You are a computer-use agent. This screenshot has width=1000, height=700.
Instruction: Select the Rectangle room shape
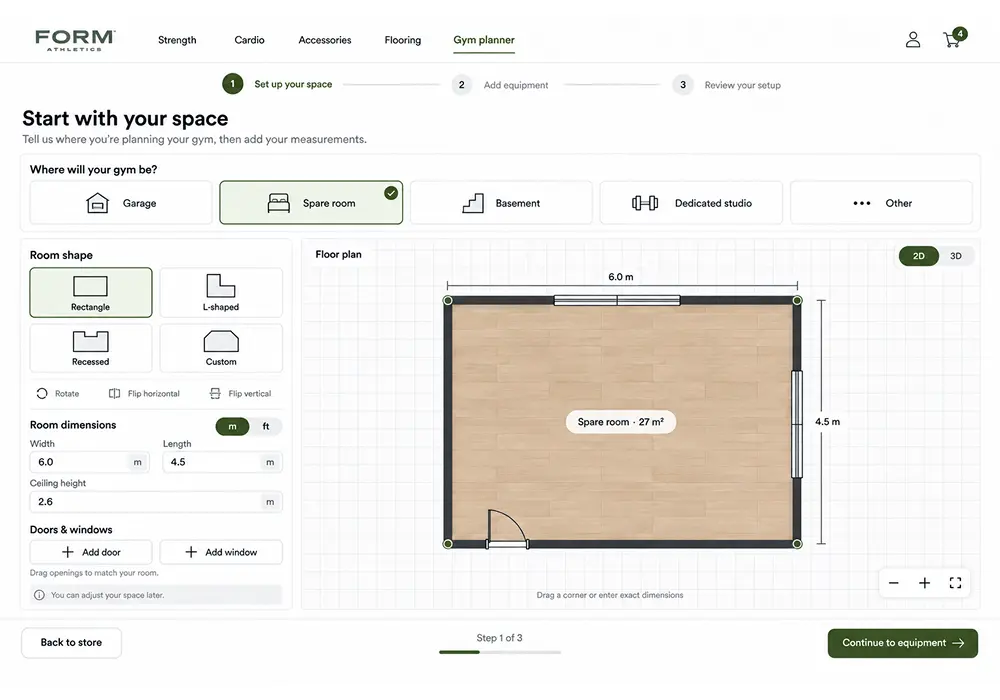tap(91, 293)
